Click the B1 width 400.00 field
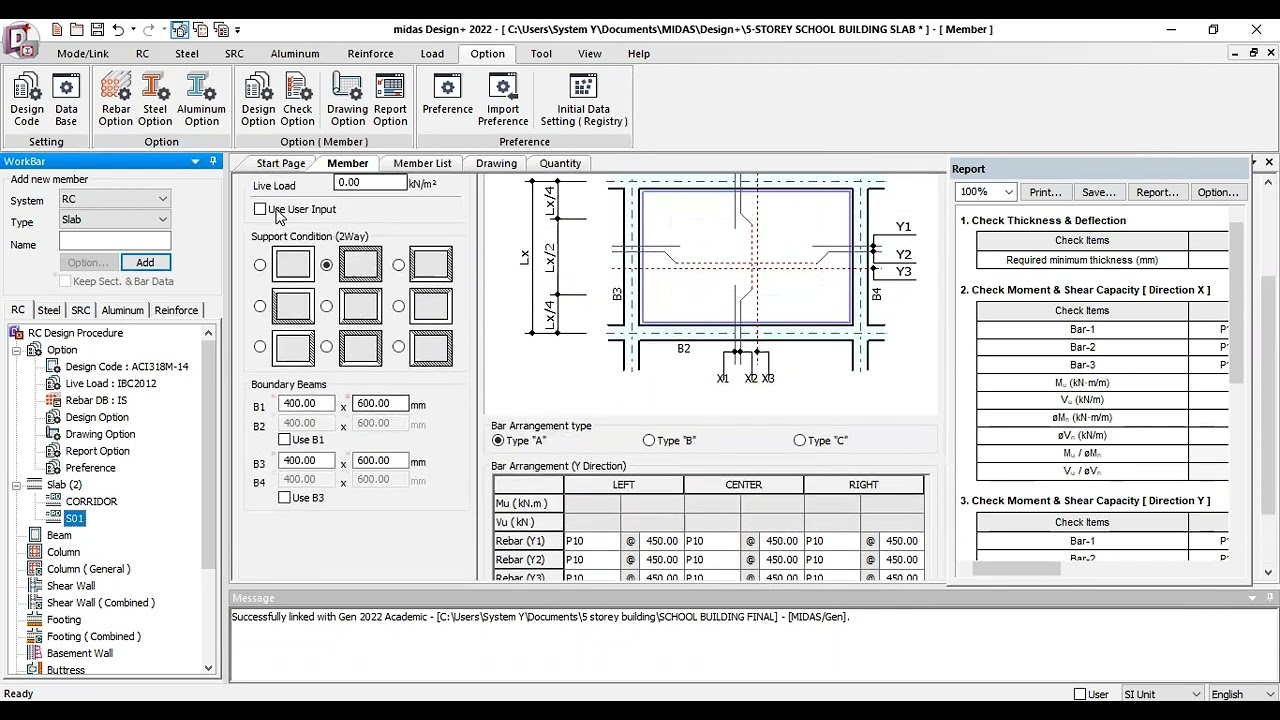The width and height of the screenshot is (1280, 720). [x=308, y=403]
